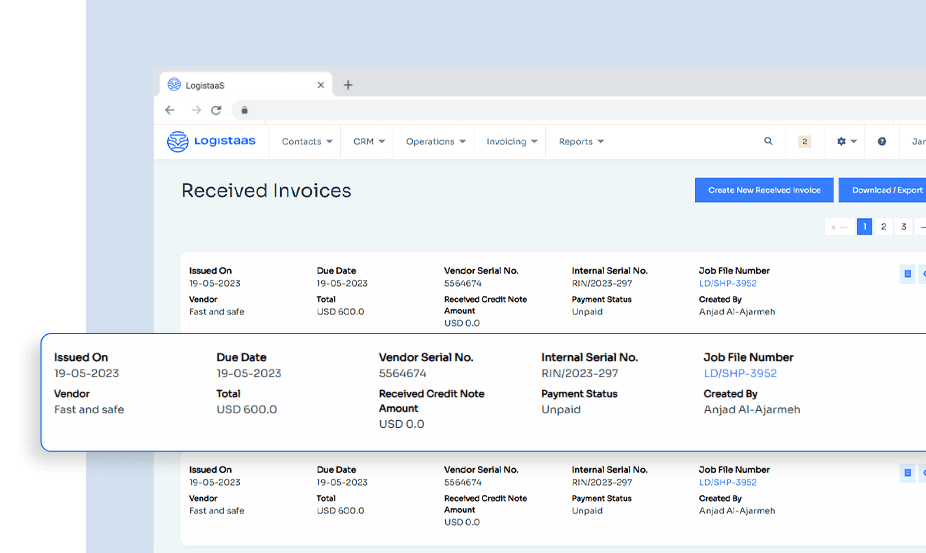Screen dimensions: 926x553
Task: Expand the Contacts dropdown menu
Action: [x=307, y=142]
